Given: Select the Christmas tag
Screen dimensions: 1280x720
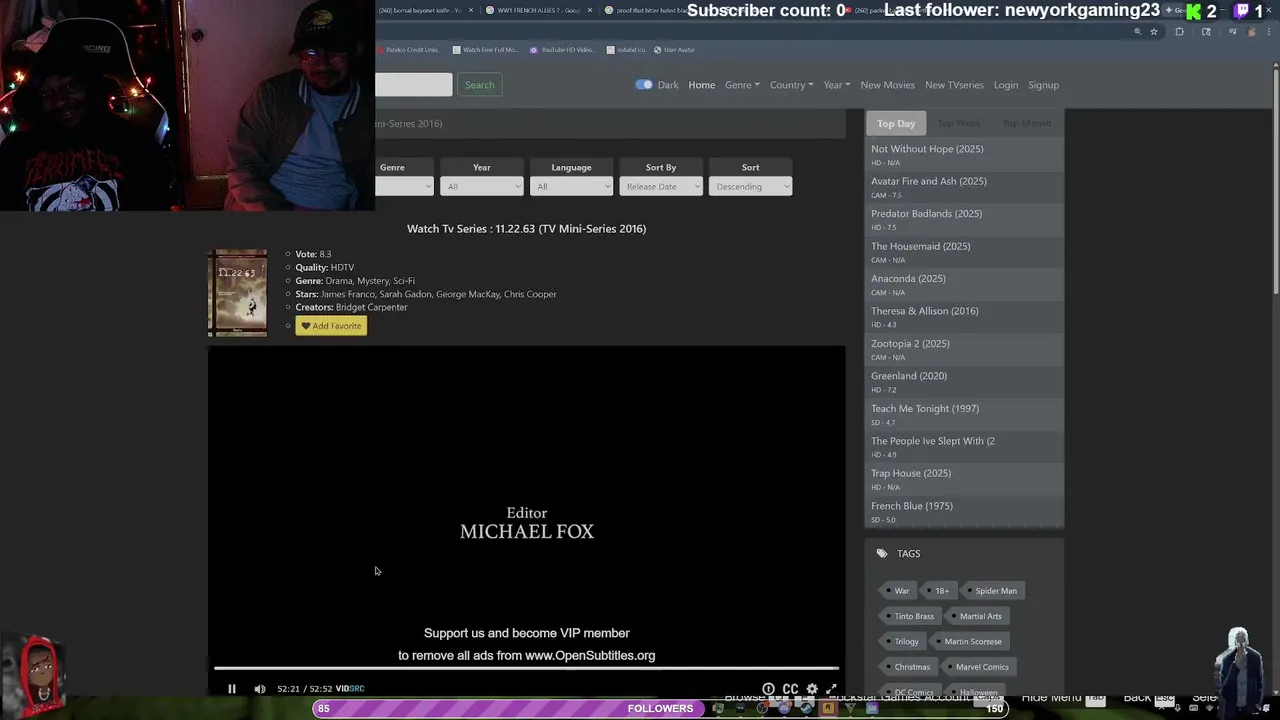Looking at the screenshot, I should (907, 667).
